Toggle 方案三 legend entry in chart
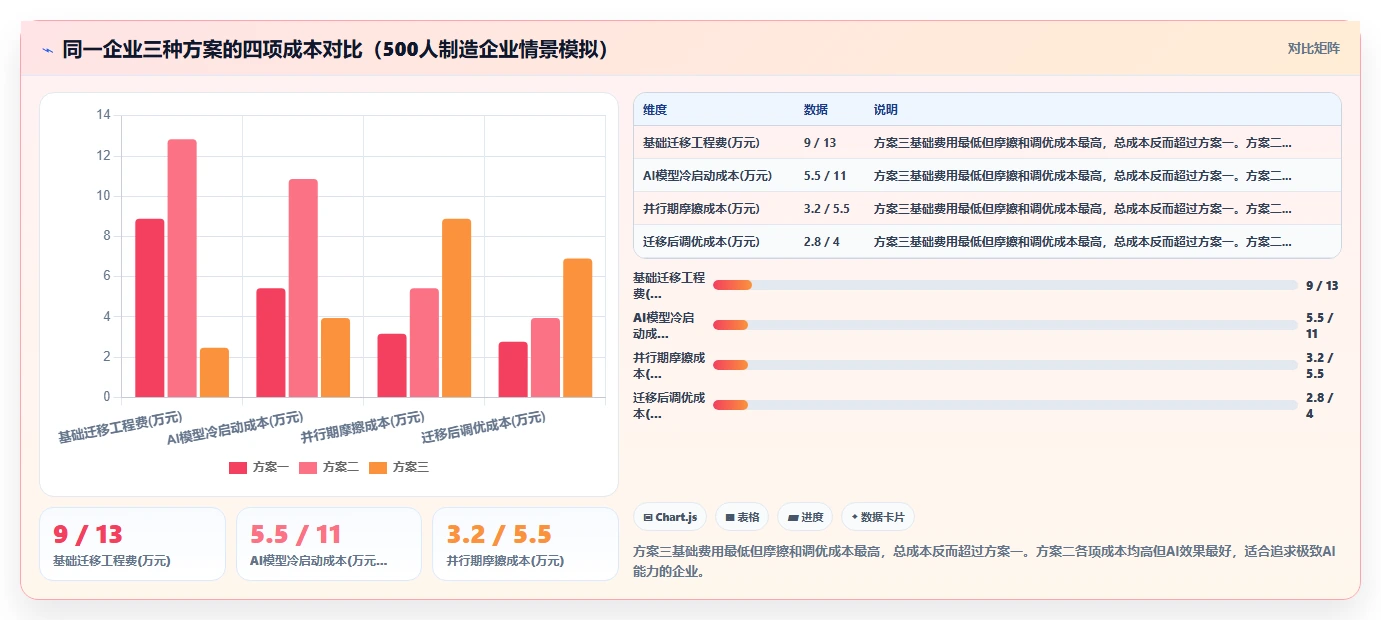Viewport: 1381px width, 620px height. click(399, 467)
